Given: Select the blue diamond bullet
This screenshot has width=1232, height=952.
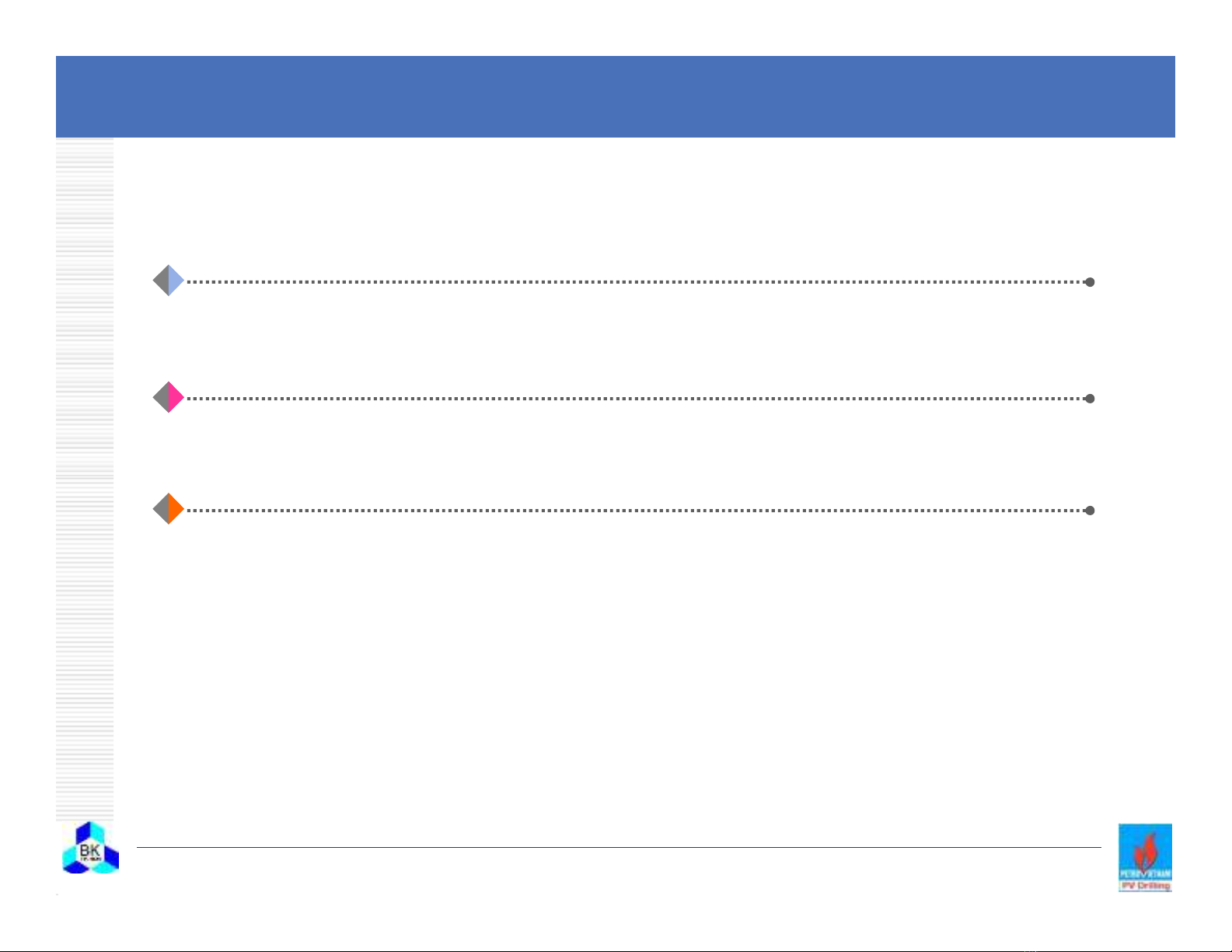Looking at the screenshot, I should [x=168, y=281].
